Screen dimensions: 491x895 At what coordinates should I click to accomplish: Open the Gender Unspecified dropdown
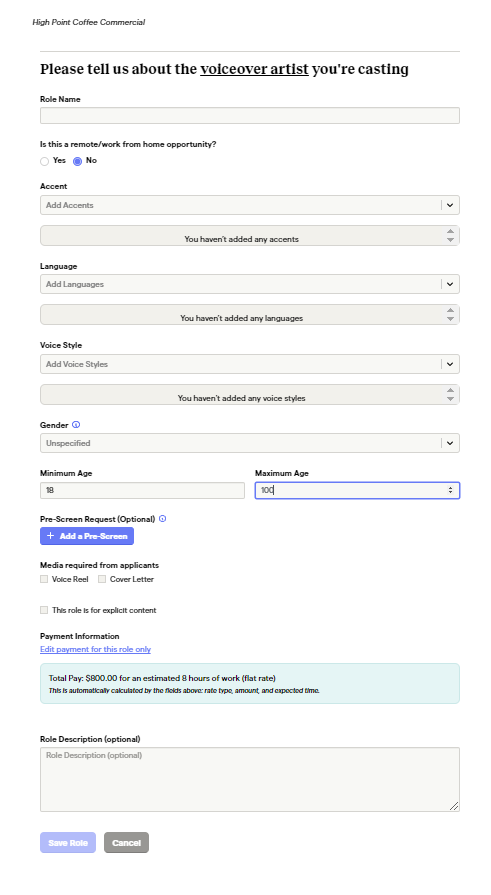click(x=249, y=443)
